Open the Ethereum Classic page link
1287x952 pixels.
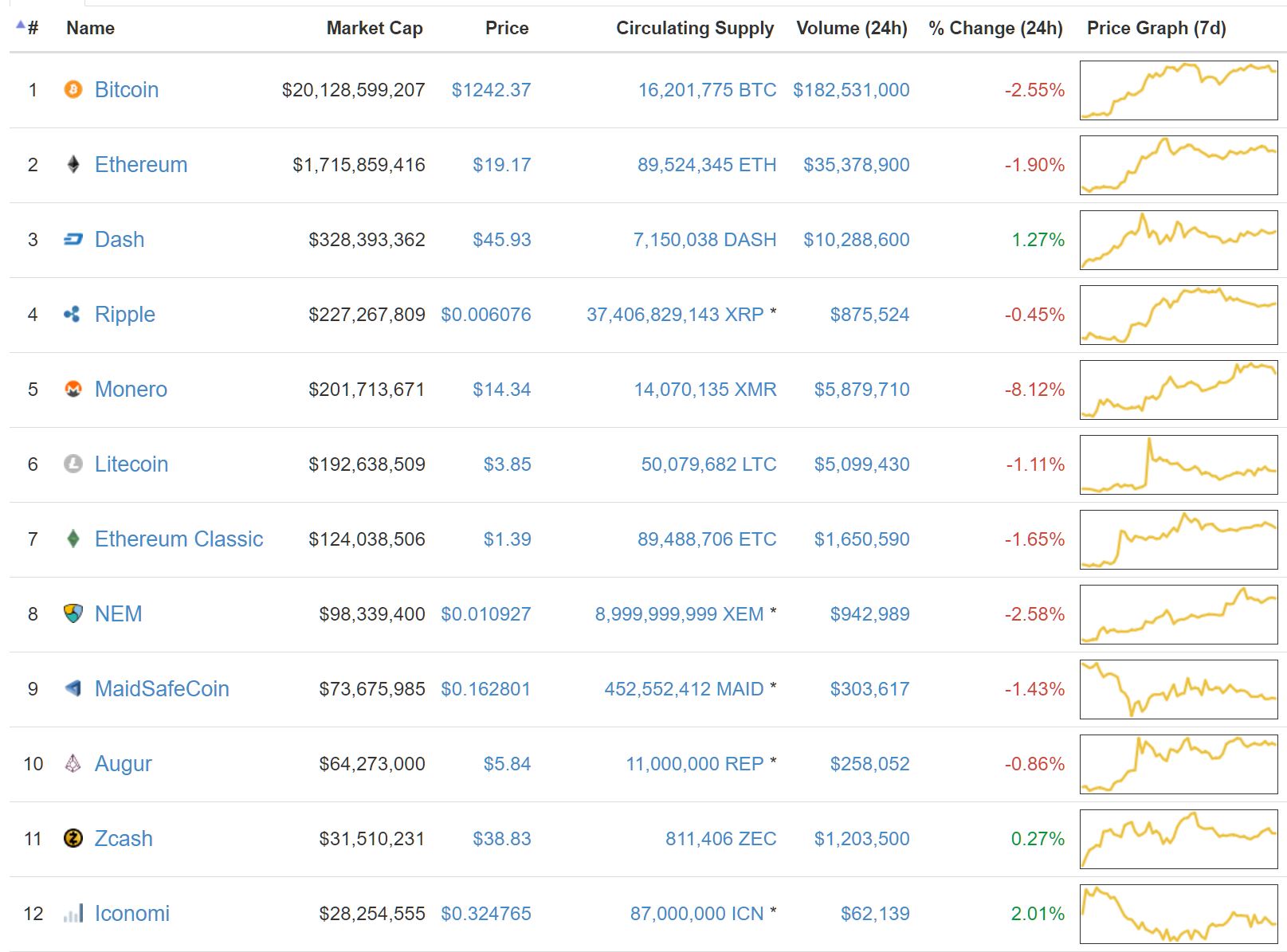click(x=179, y=539)
